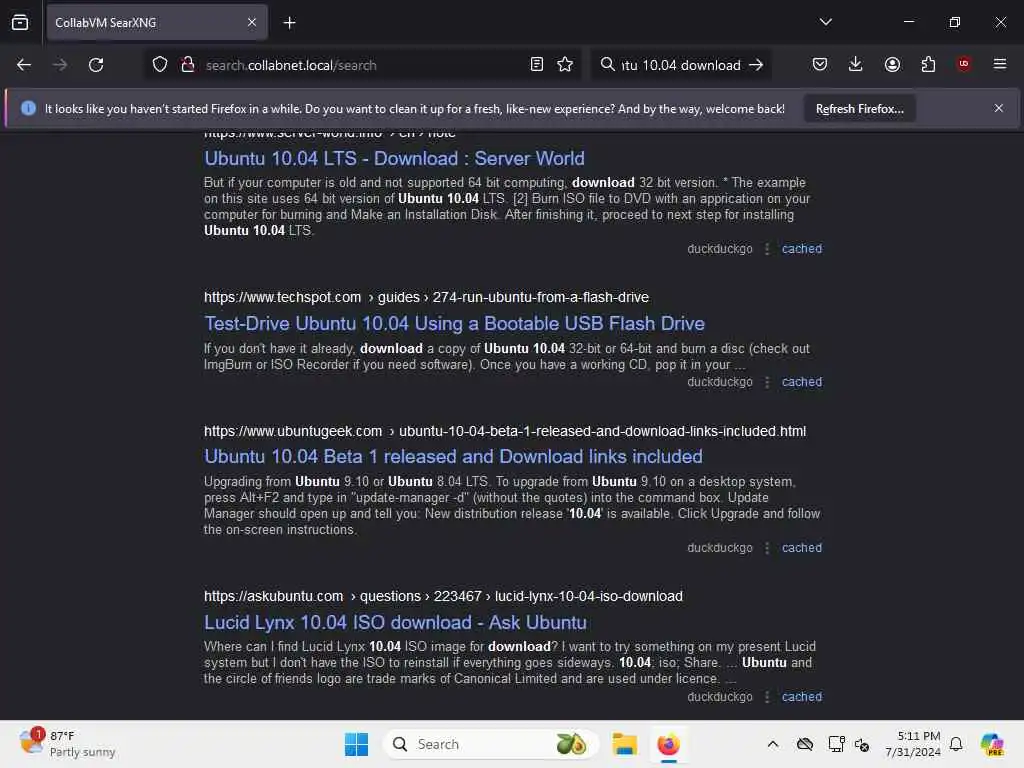Click the askubuntu.com result URL

pyautogui.click(x=443, y=596)
